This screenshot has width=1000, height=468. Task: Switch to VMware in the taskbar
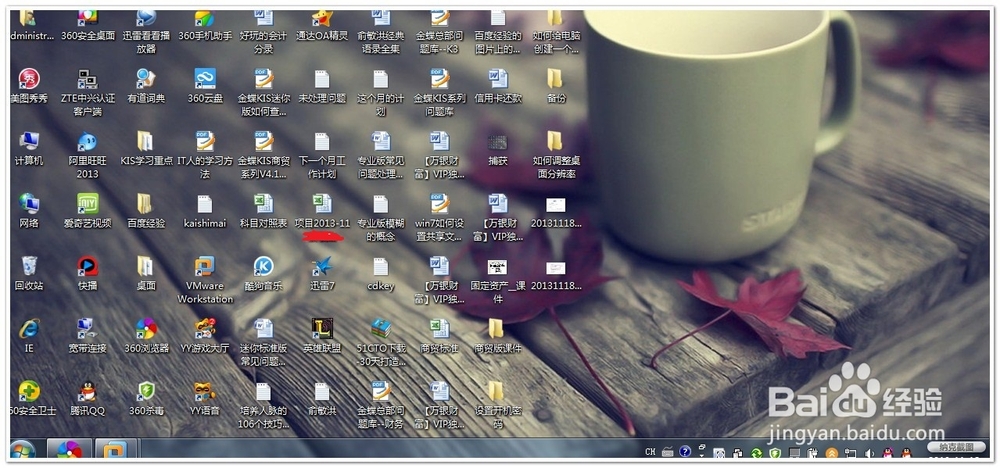click(116, 450)
